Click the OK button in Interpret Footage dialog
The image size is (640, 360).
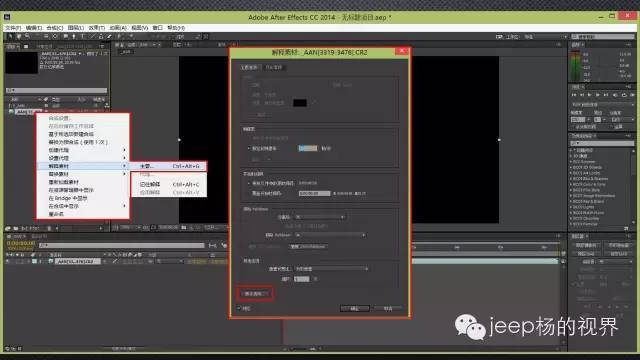coord(354,309)
